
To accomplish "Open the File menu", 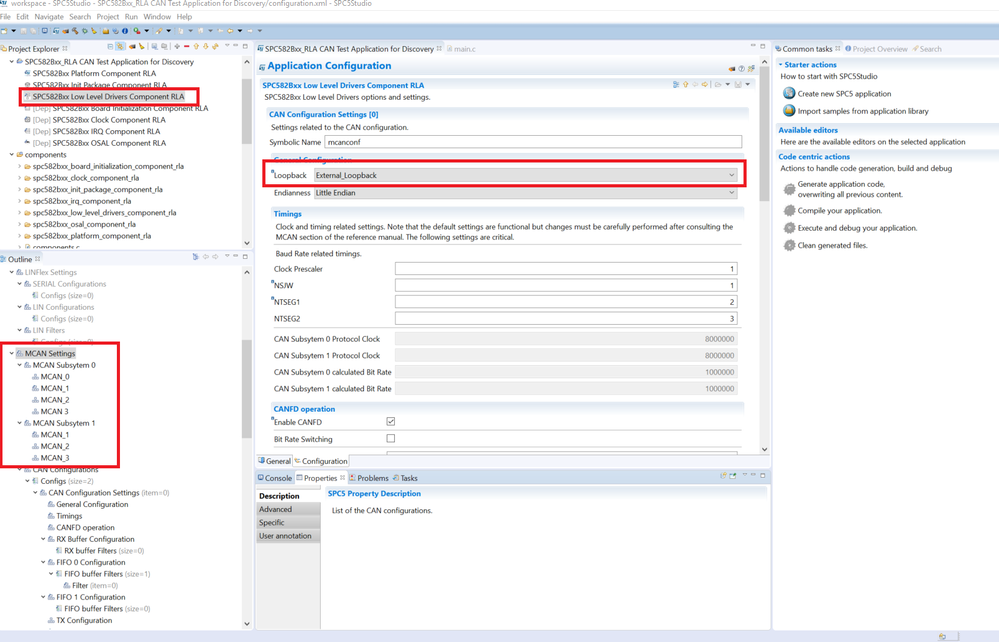I will coord(6,17).
